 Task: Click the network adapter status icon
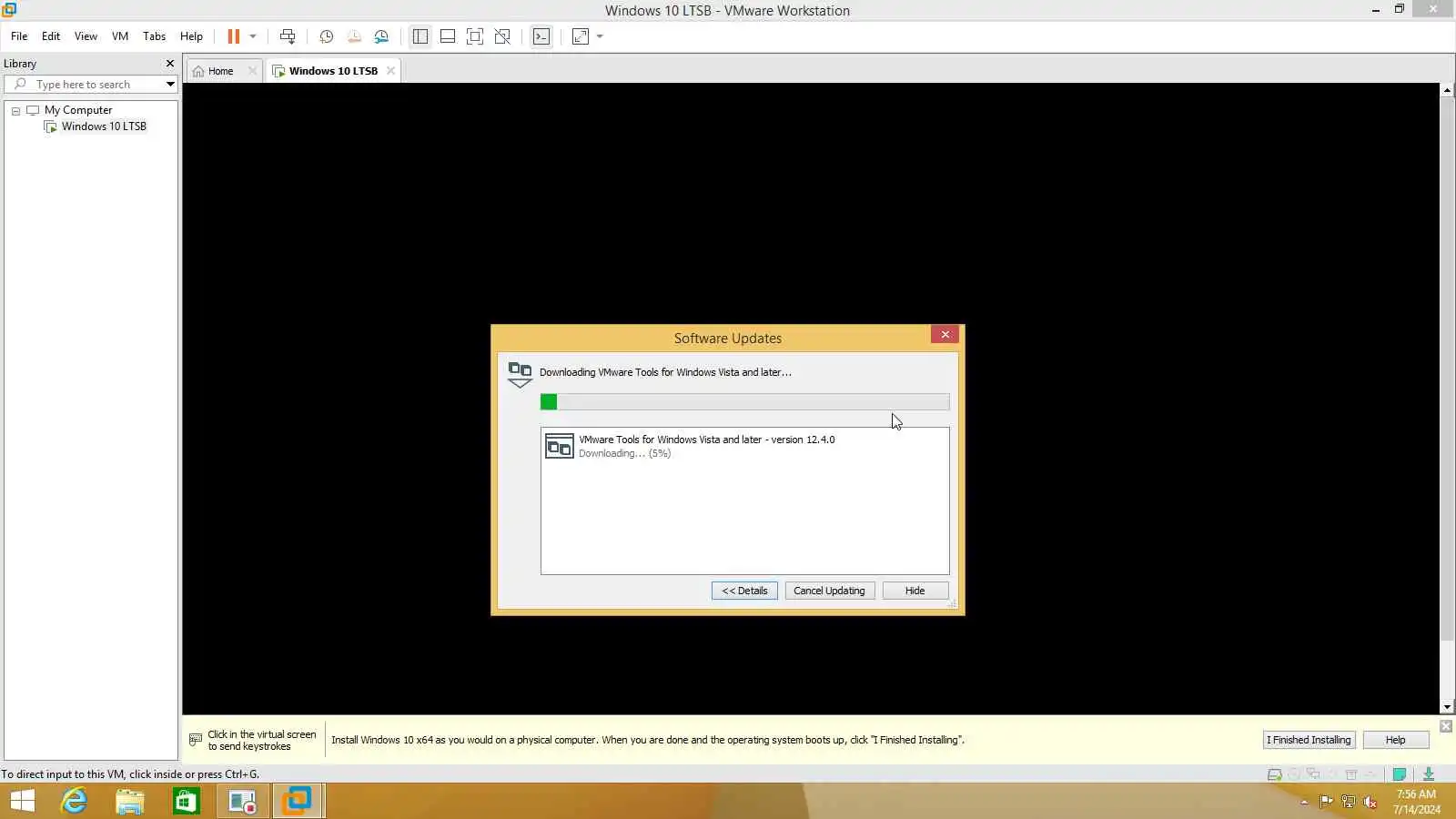click(1312, 774)
